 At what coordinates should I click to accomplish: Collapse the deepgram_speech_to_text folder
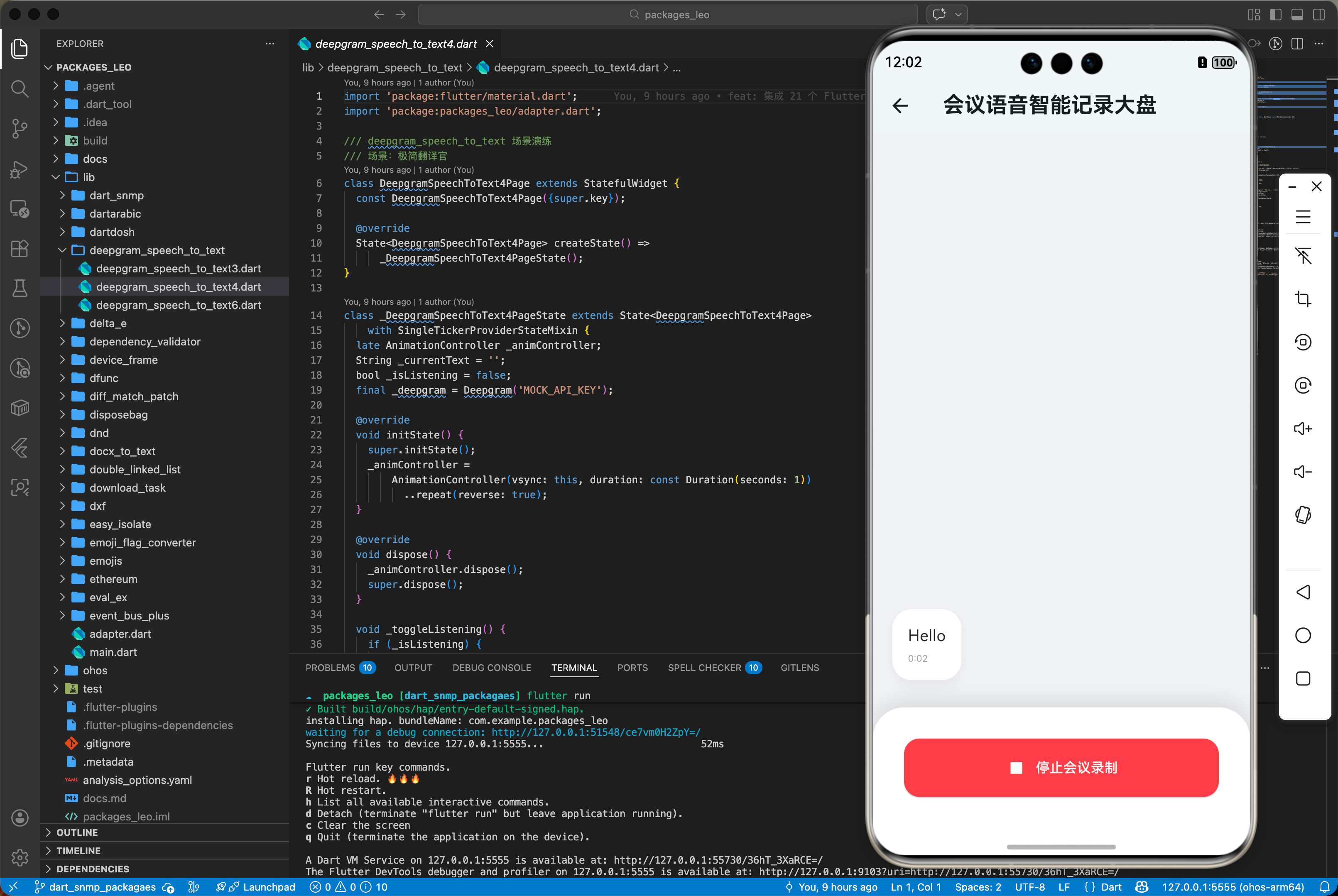62,250
